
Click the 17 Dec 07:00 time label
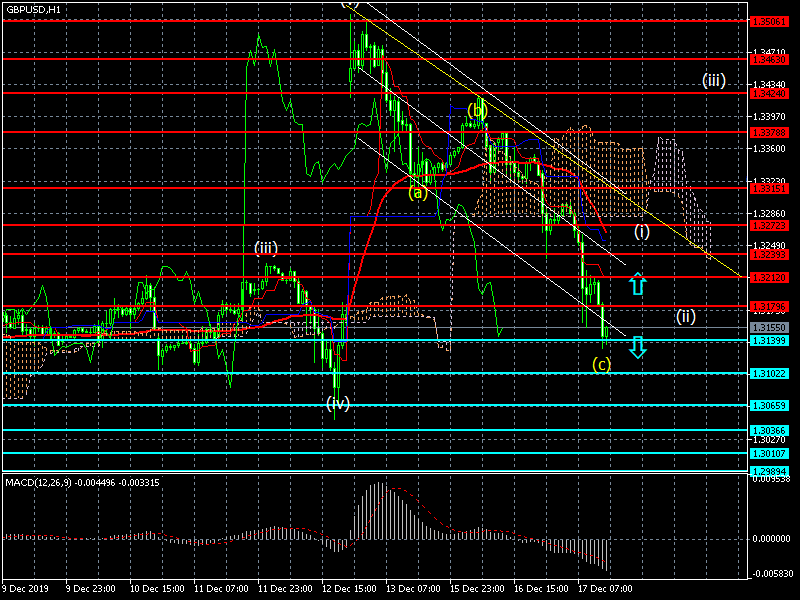pyautogui.click(x=606, y=588)
